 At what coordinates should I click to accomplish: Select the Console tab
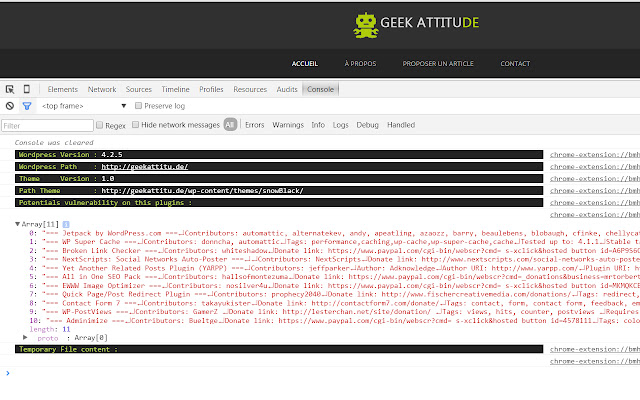pyautogui.click(x=320, y=89)
